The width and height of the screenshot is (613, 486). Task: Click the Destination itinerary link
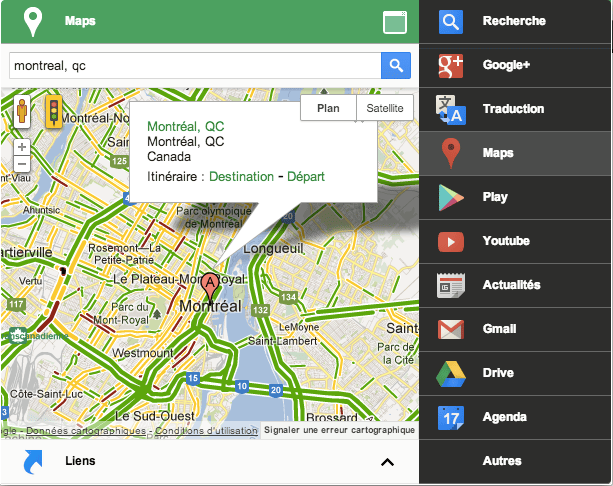(x=241, y=177)
